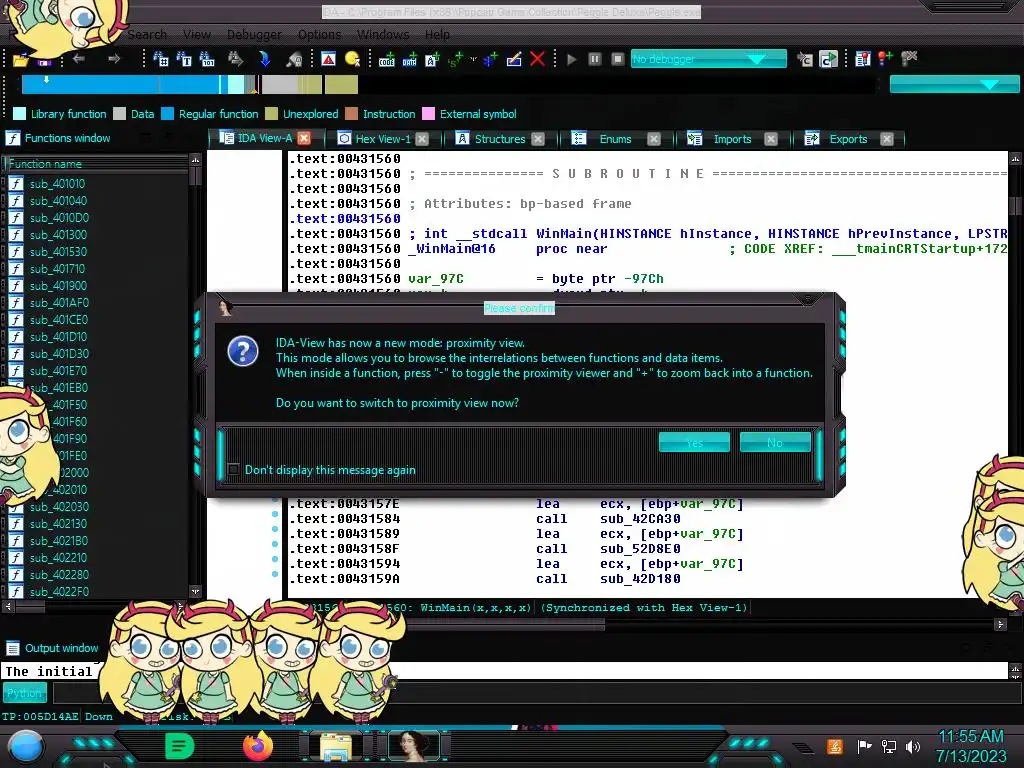This screenshot has width=1024, height=768.
Task: Switch to the Imports tab
Action: coord(732,139)
